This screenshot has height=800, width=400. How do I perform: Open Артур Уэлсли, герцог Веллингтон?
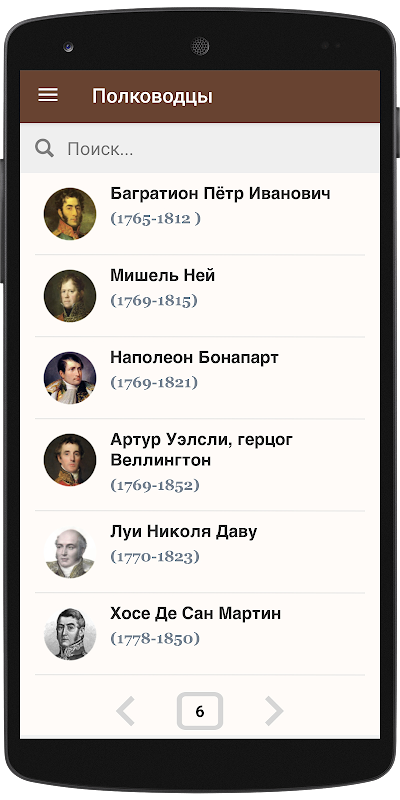(x=200, y=465)
